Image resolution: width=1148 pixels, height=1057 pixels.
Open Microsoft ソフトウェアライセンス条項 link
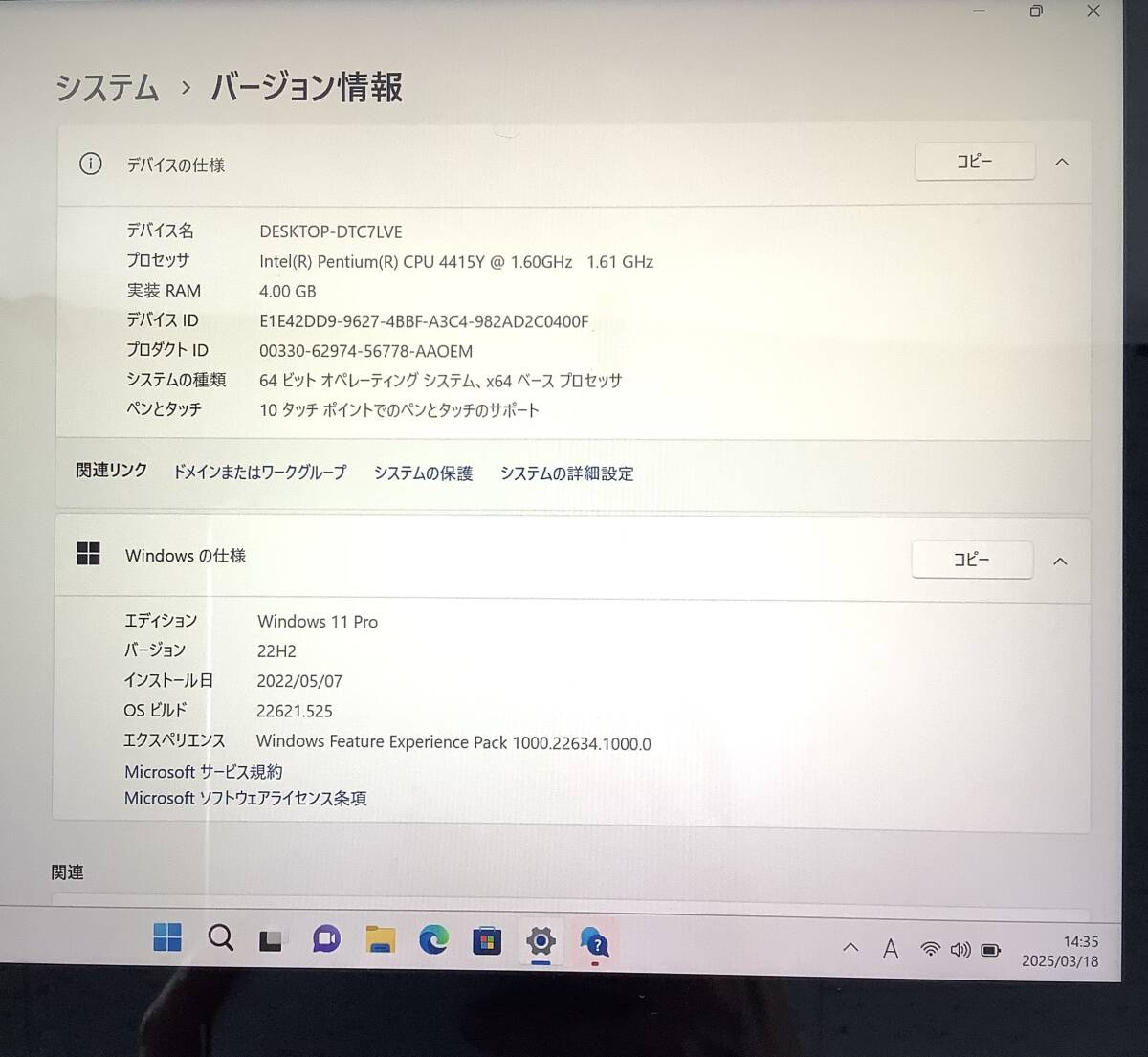[x=245, y=798]
